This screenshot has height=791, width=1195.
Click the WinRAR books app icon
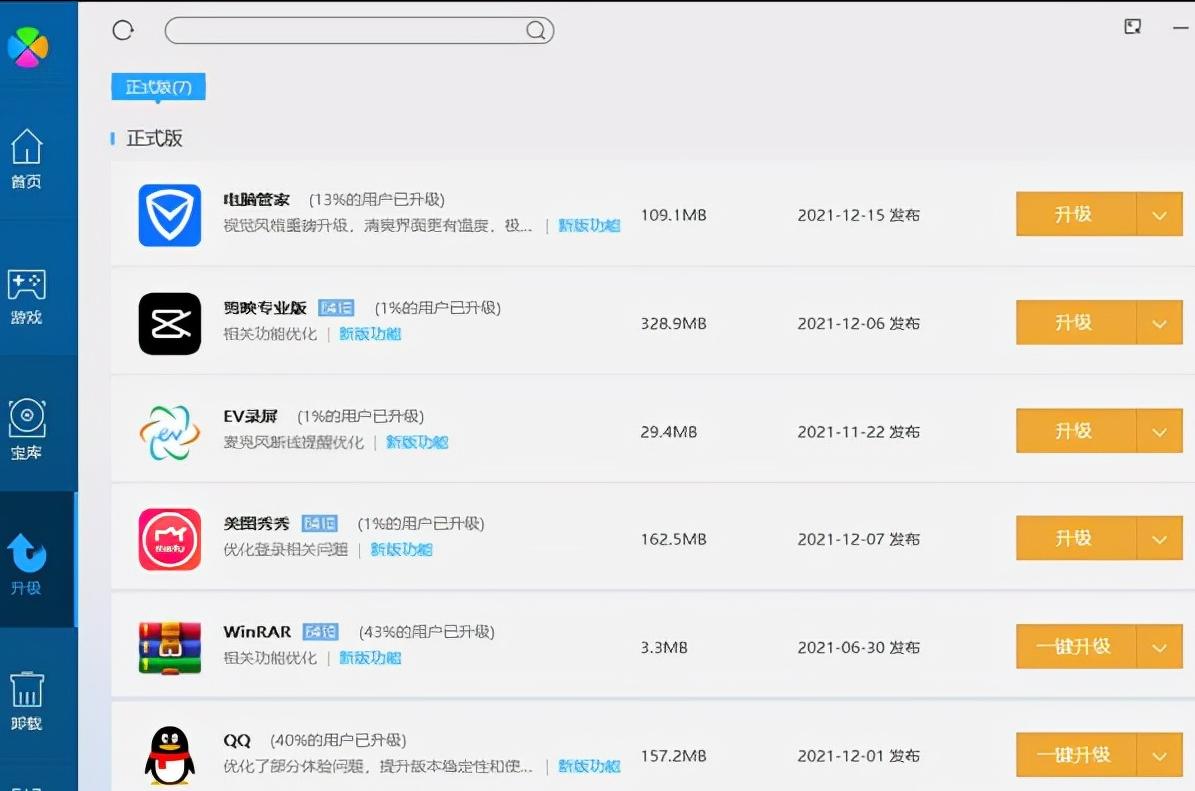pos(169,646)
